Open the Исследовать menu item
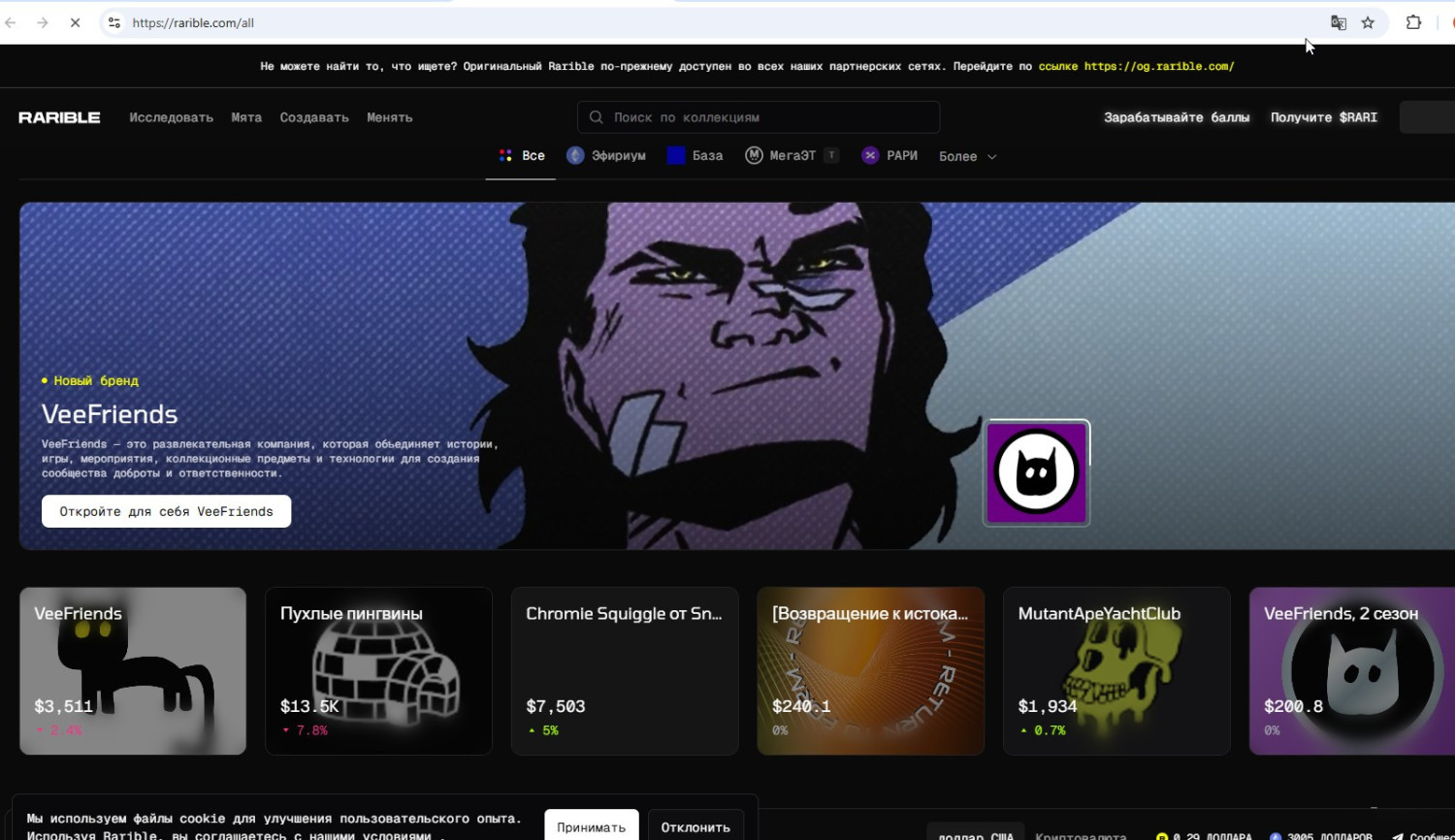 (x=171, y=117)
